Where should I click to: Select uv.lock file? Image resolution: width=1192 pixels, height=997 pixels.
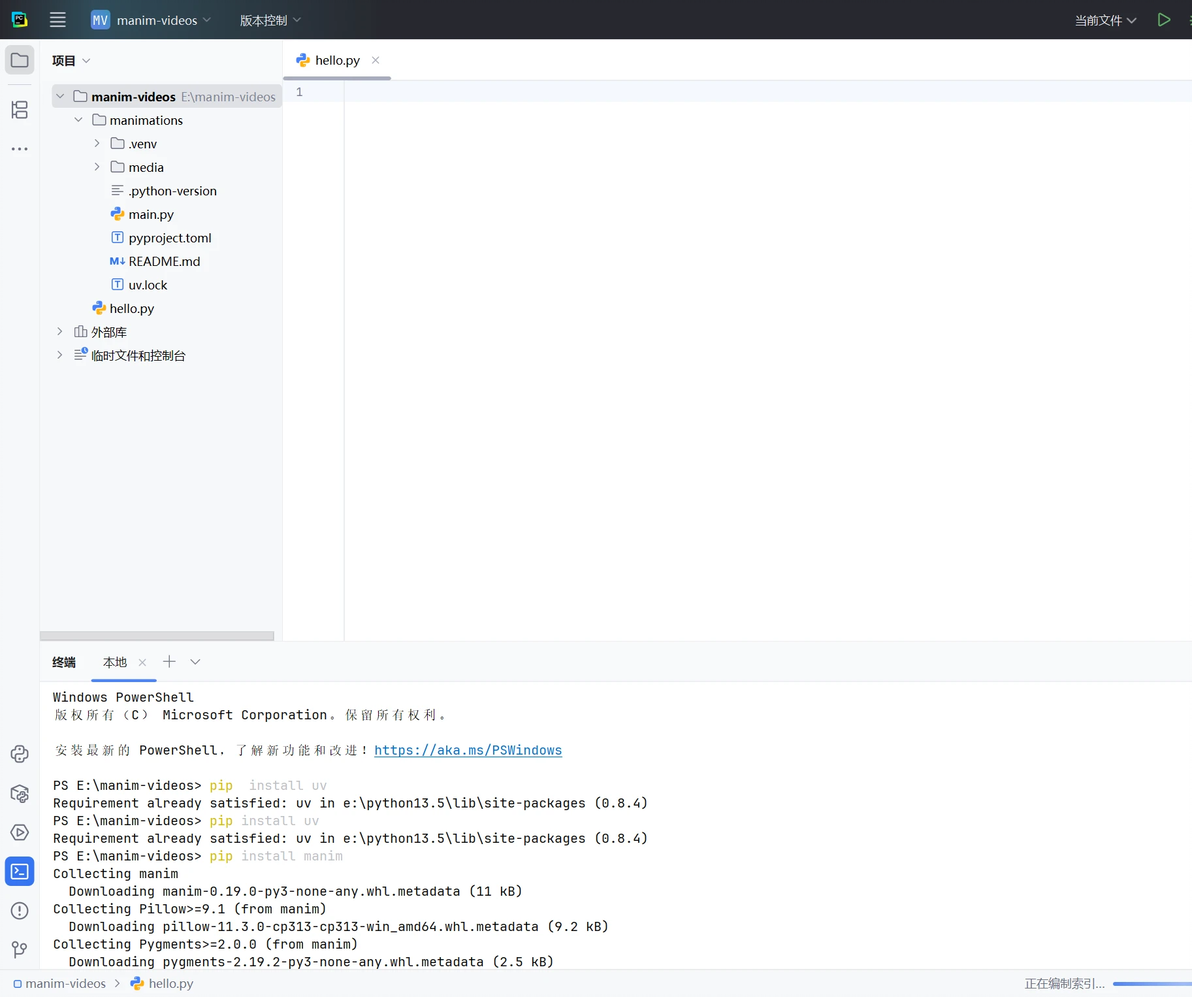[139, 285]
